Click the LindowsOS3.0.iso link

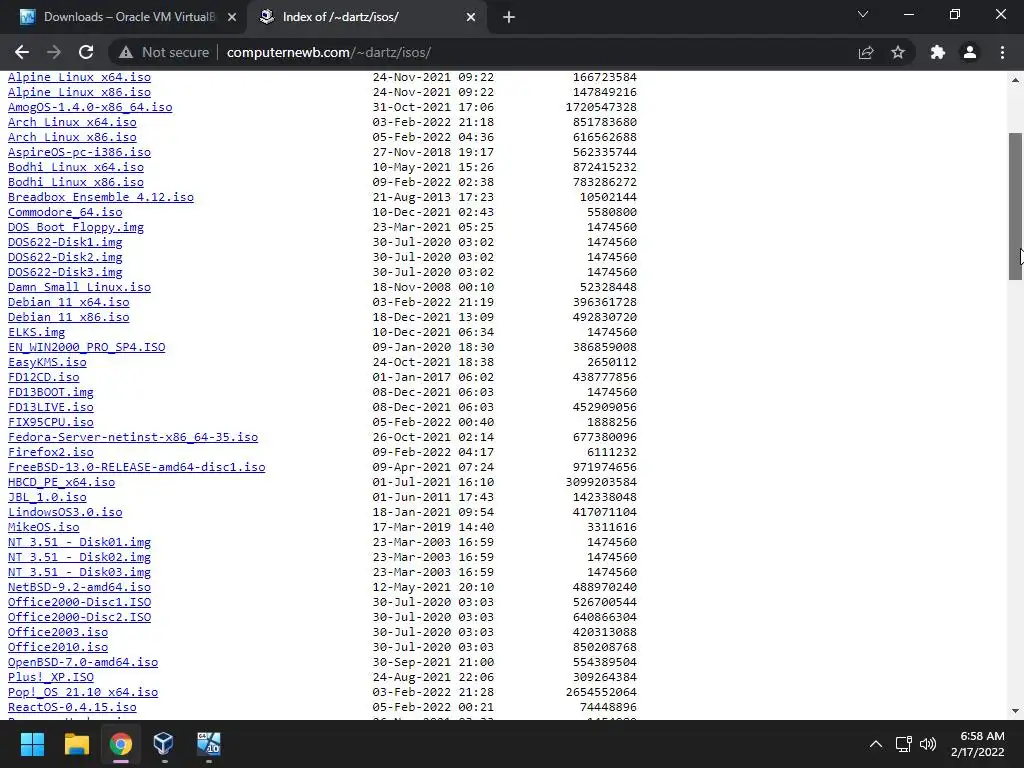pyautogui.click(x=65, y=513)
